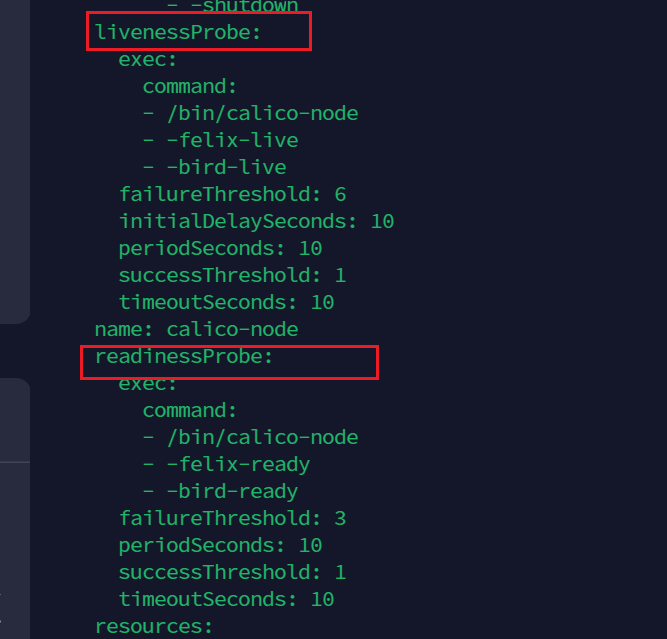
Task: Click the exec line under livenessProbe
Action: [x=148, y=59]
